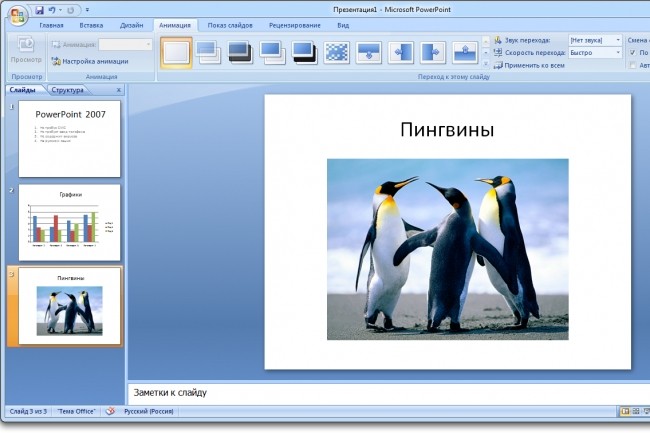
Task: Select slide 3 thumbnail Пингвины
Action: coord(70,306)
